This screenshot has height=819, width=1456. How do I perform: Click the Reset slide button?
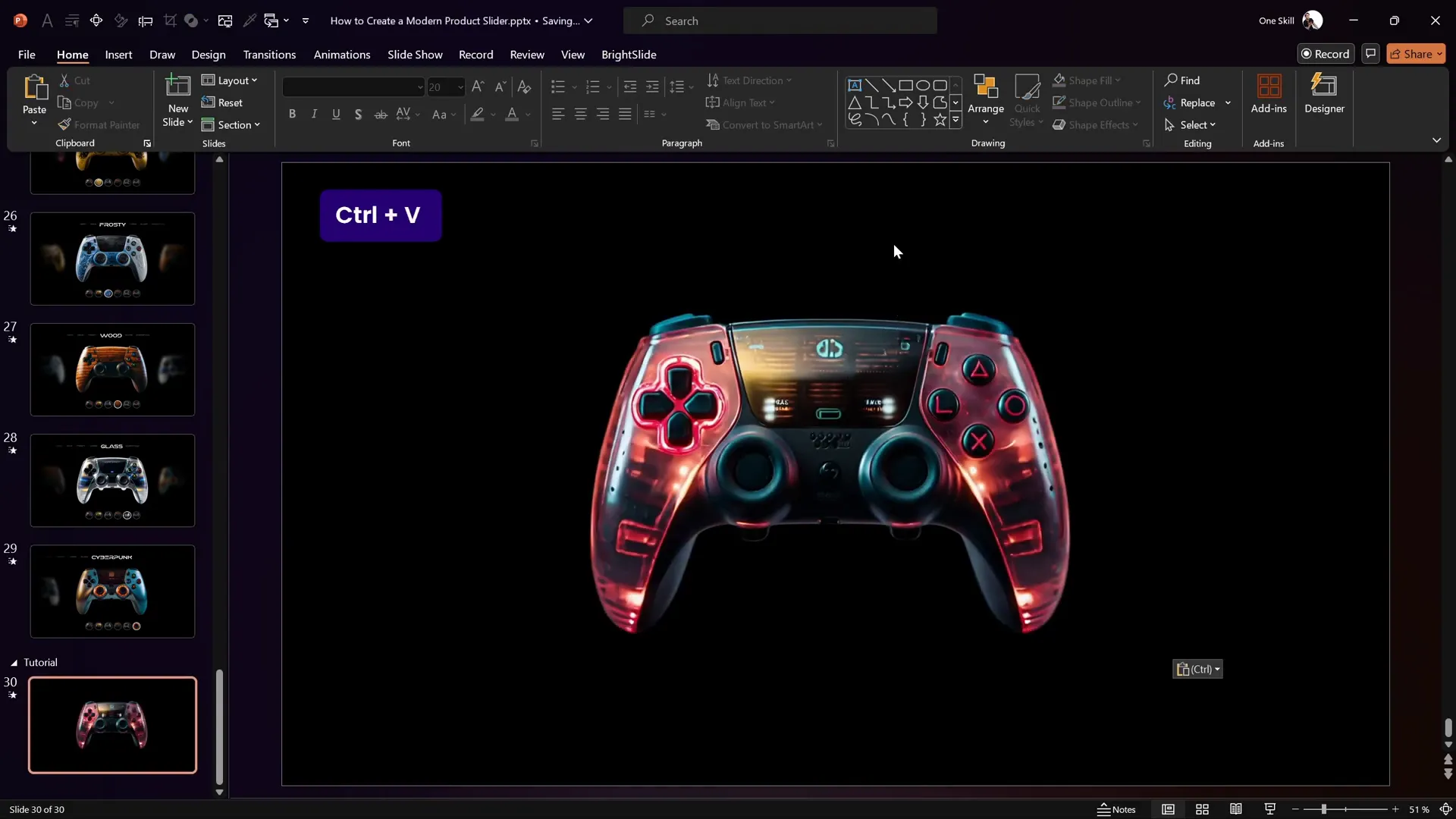point(222,103)
